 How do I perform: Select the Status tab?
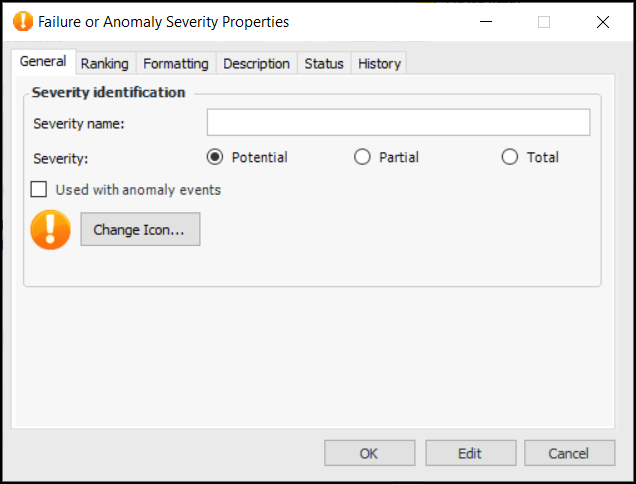[x=324, y=63]
